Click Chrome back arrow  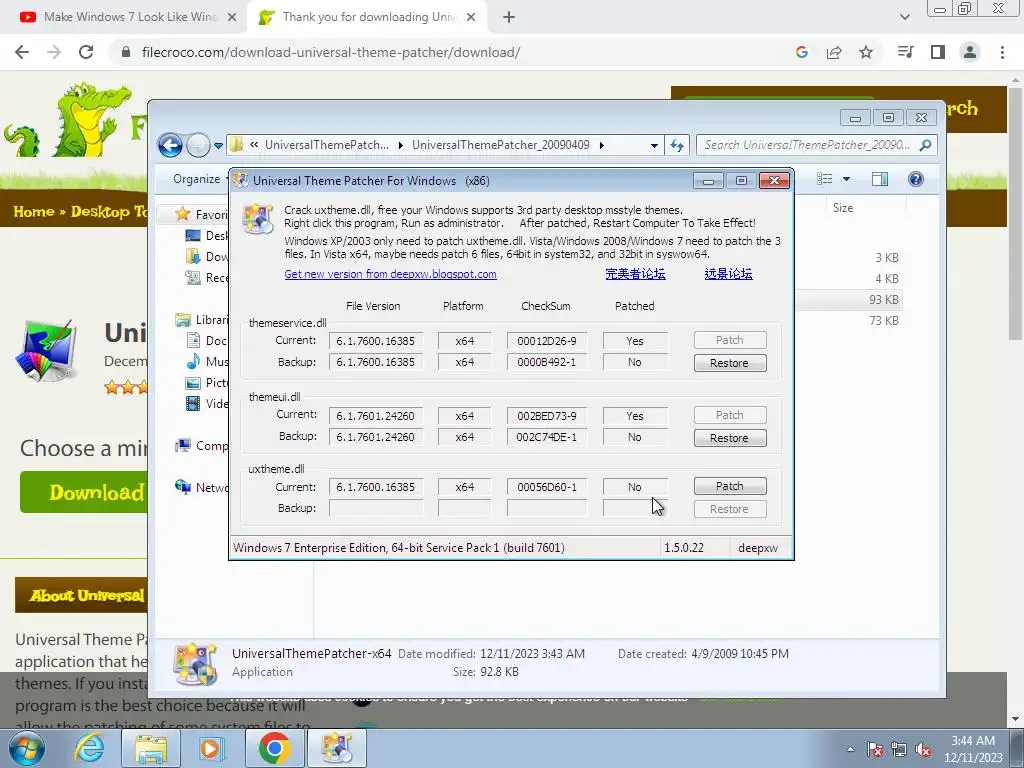tap(22, 52)
